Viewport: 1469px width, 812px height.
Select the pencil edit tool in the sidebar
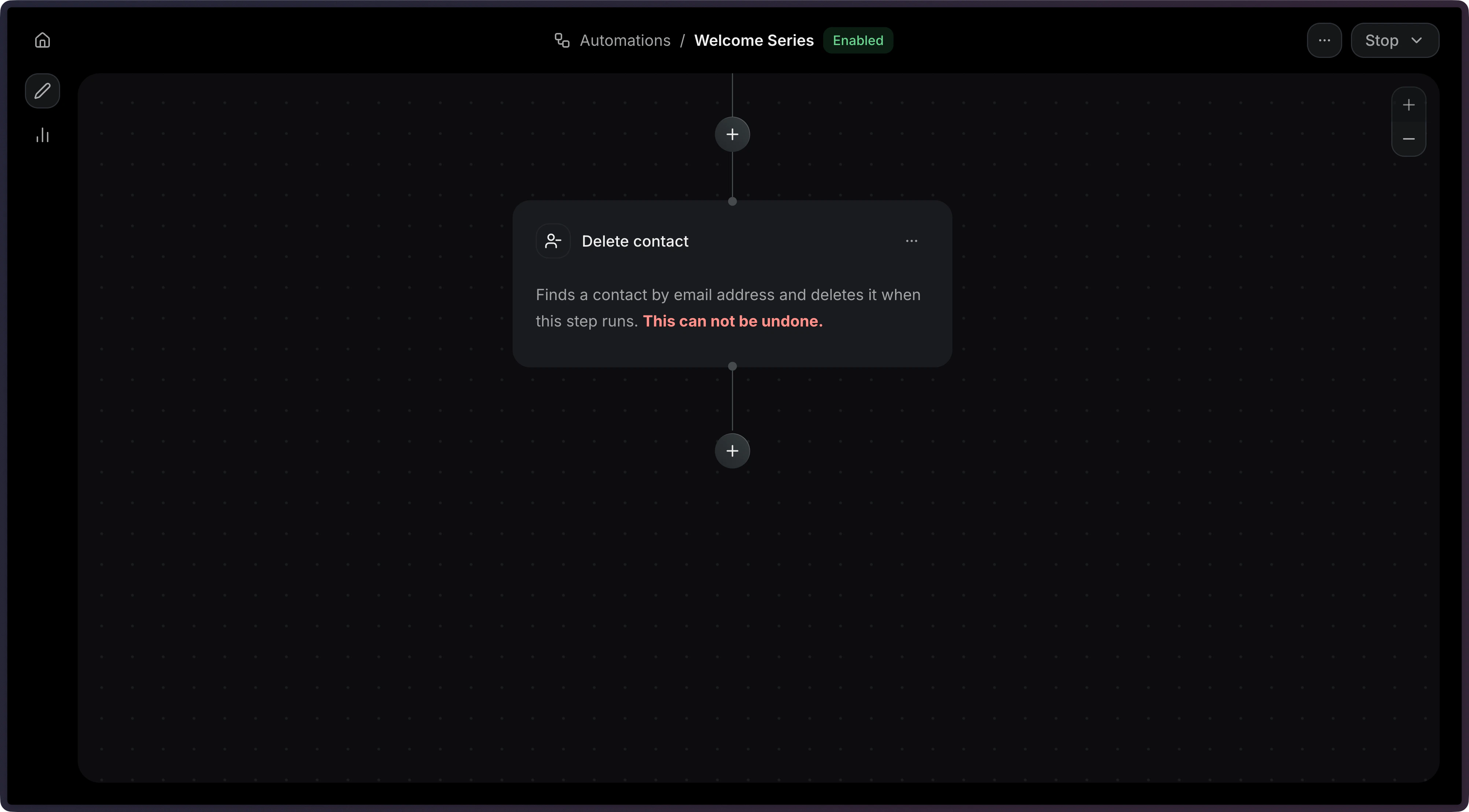click(x=42, y=91)
